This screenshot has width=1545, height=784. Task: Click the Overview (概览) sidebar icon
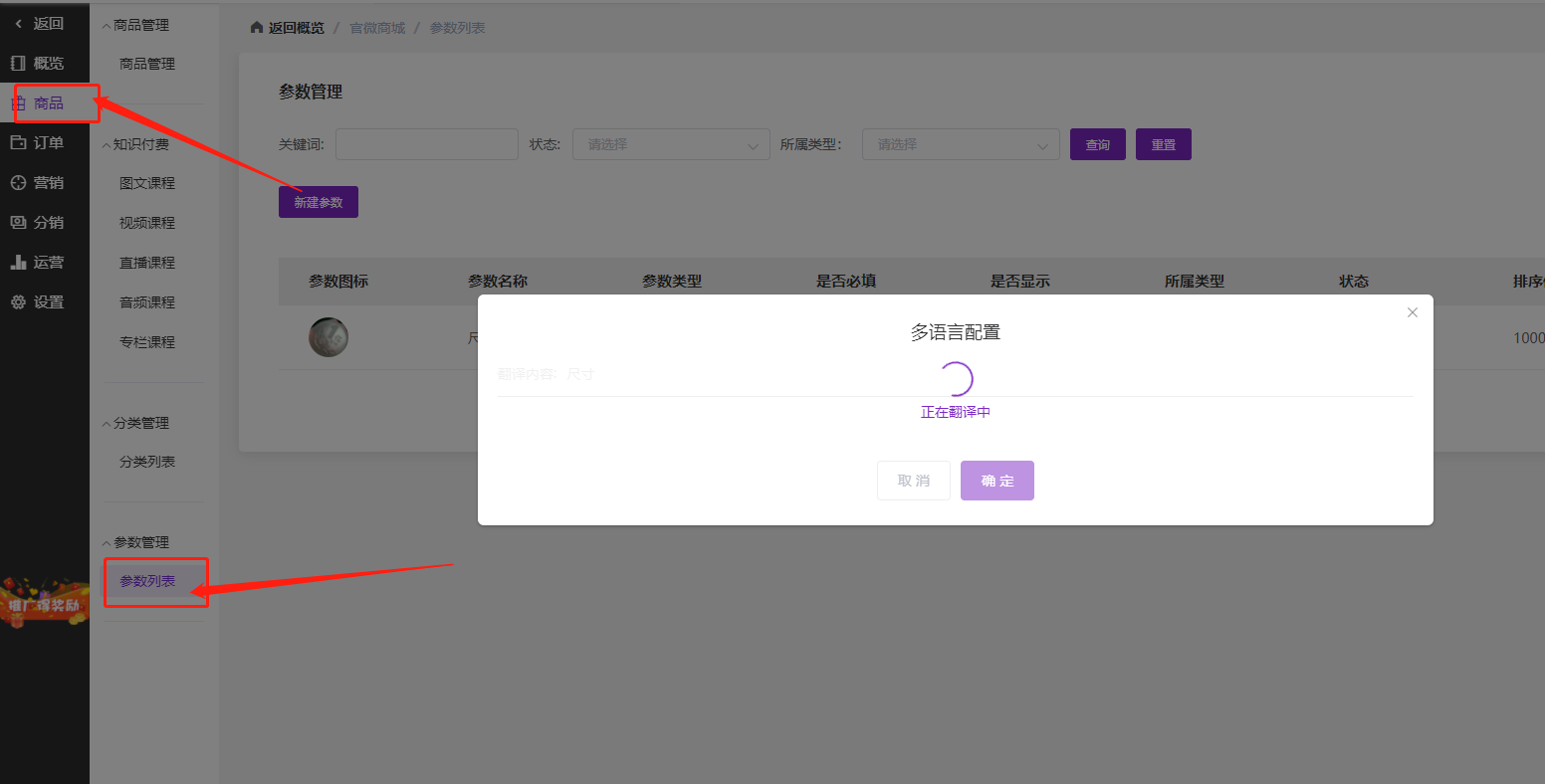(x=18, y=64)
